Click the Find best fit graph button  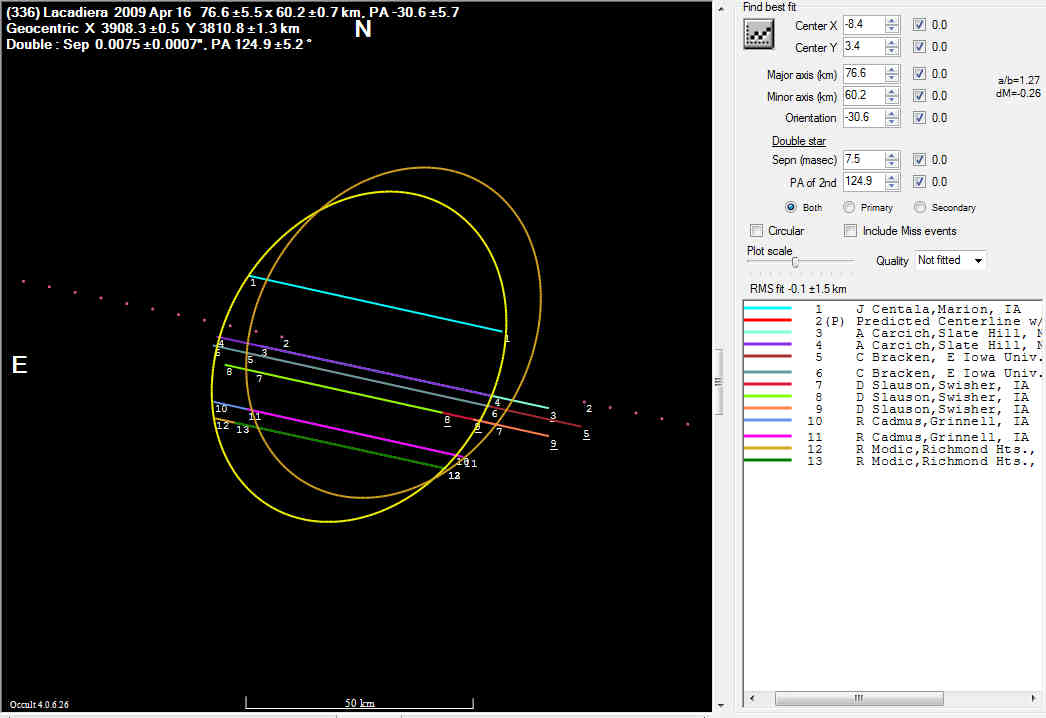(759, 35)
